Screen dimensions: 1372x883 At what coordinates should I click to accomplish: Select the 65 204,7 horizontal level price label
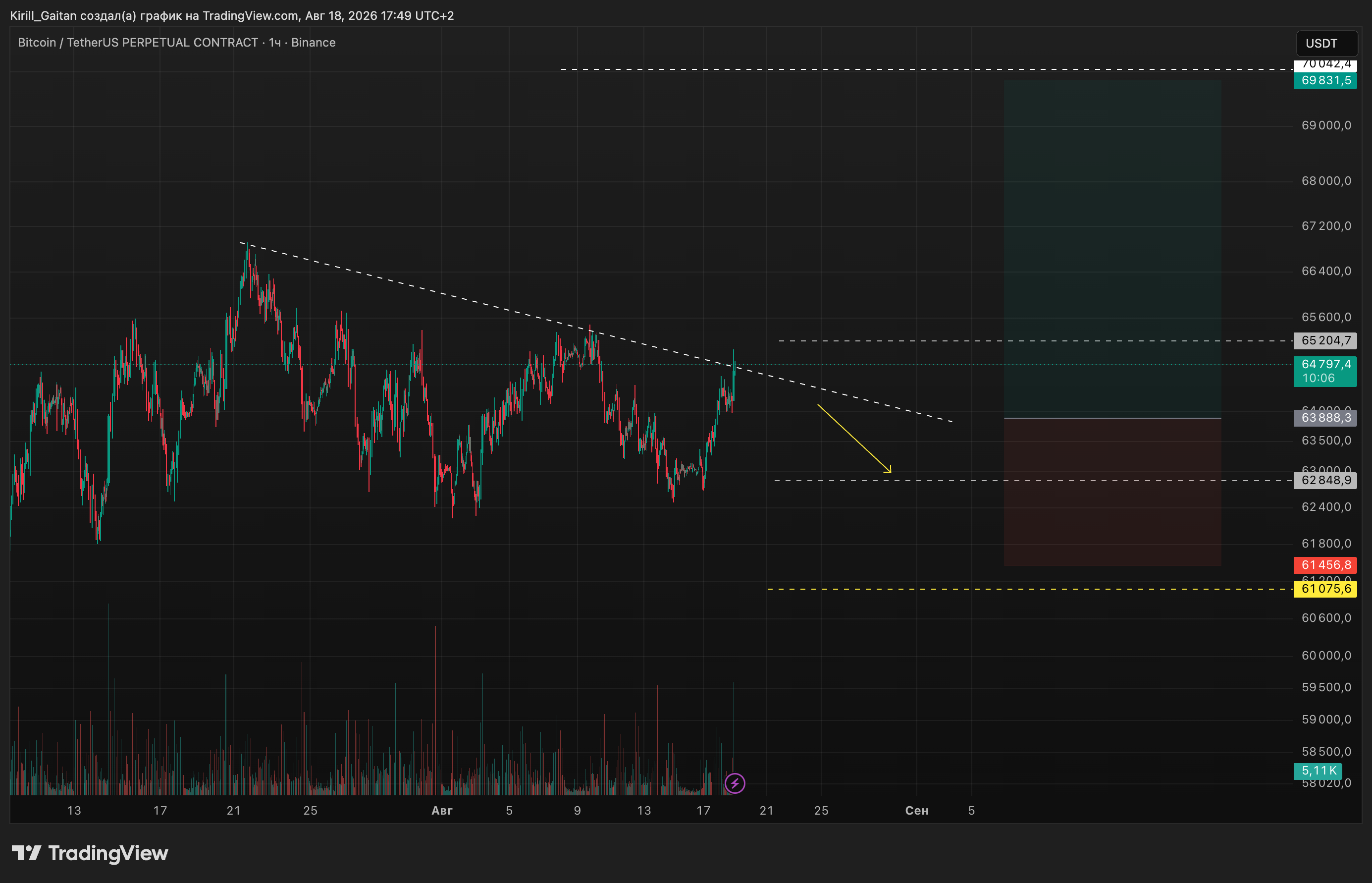coord(1325,340)
